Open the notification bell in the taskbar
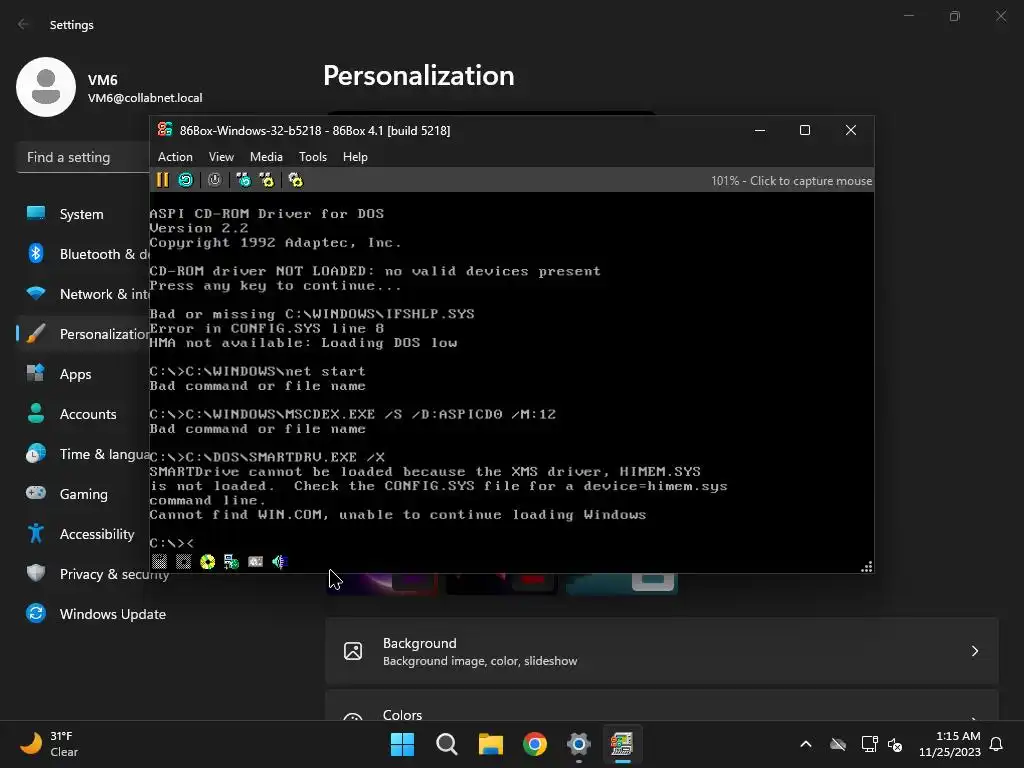This screenshot has height=768, width=1024. (997, 744)
